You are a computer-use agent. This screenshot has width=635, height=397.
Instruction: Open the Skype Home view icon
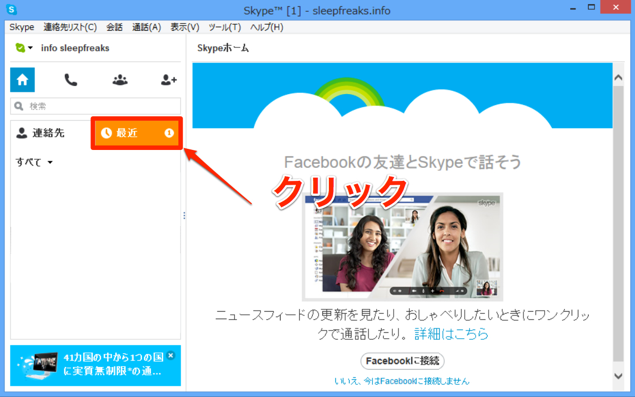pos(22,80)
